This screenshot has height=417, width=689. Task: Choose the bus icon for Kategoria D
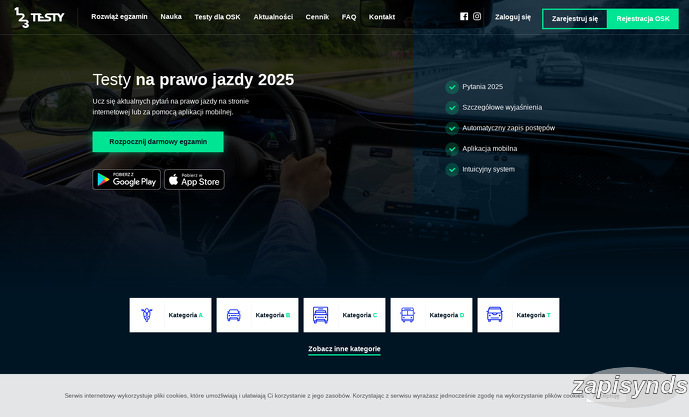(x=408, y=315)
